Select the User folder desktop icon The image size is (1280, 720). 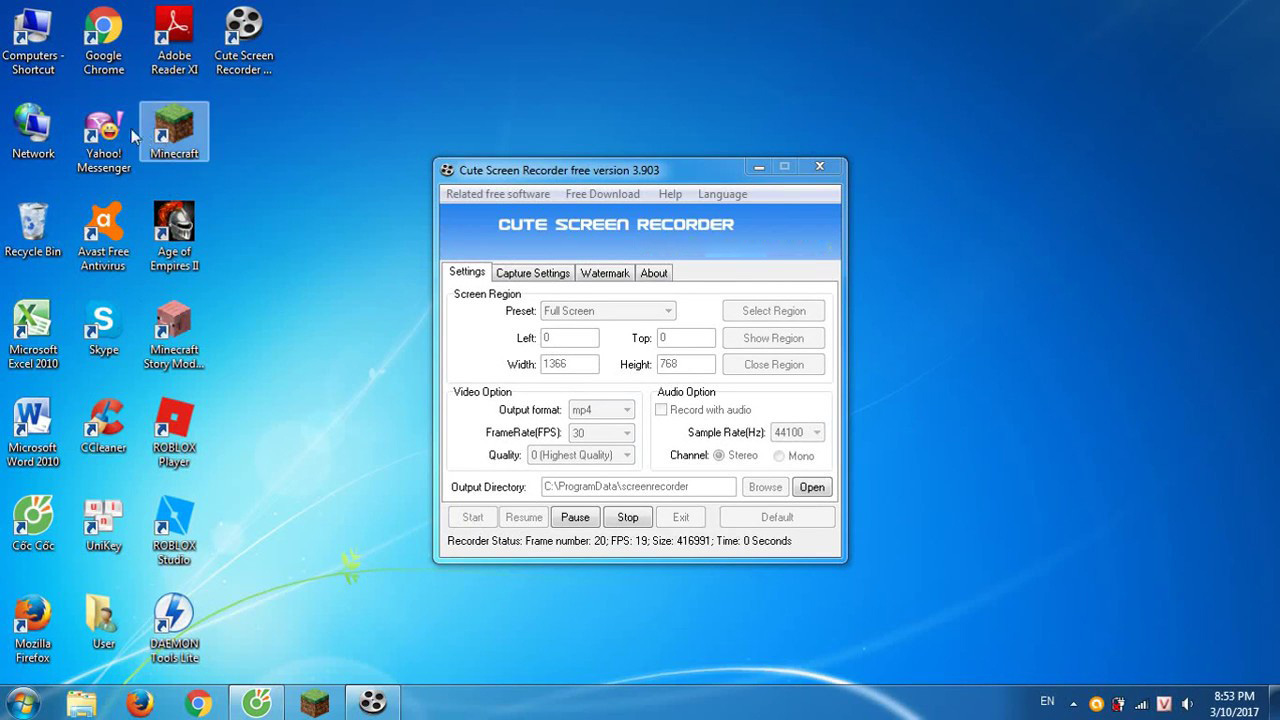[x=103, y=622]
